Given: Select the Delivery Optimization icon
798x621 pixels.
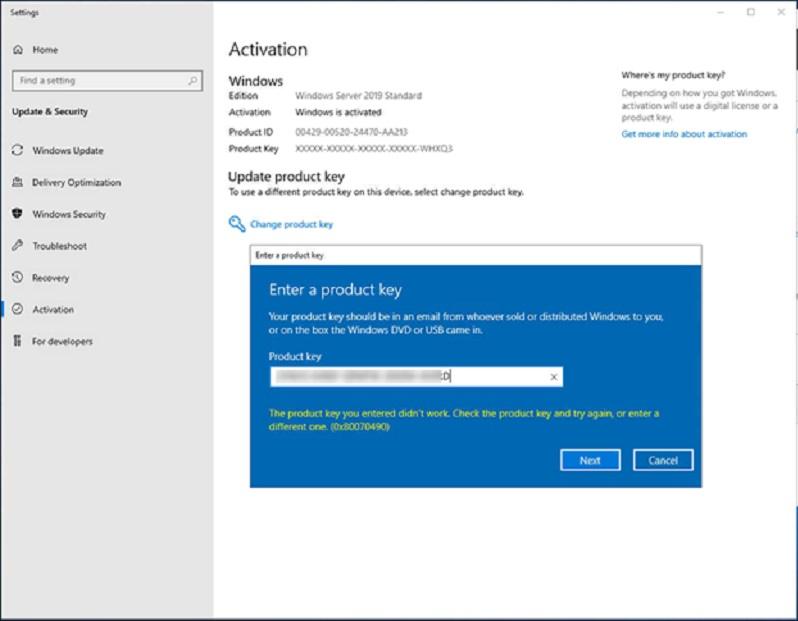Looking at the screenshot, I should 17,183.
